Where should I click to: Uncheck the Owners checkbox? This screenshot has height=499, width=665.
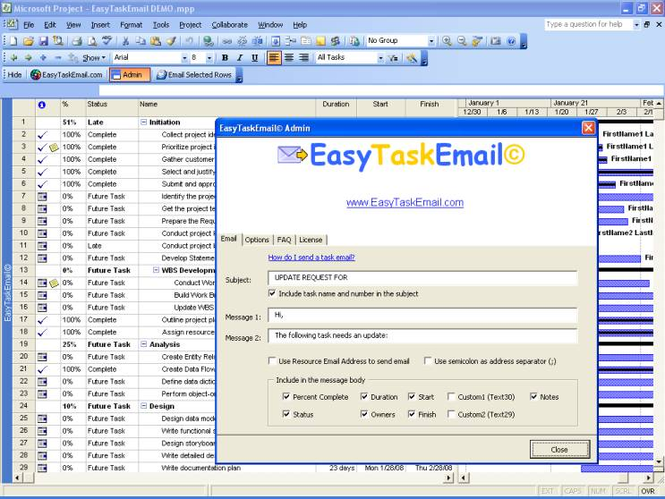tap(364, 414)
